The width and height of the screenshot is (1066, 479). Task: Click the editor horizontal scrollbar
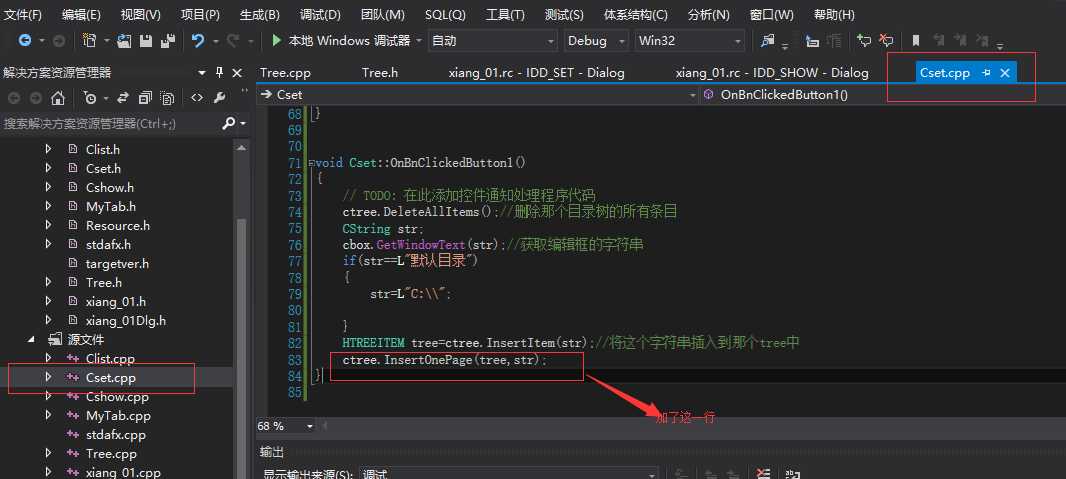point(693,426)
